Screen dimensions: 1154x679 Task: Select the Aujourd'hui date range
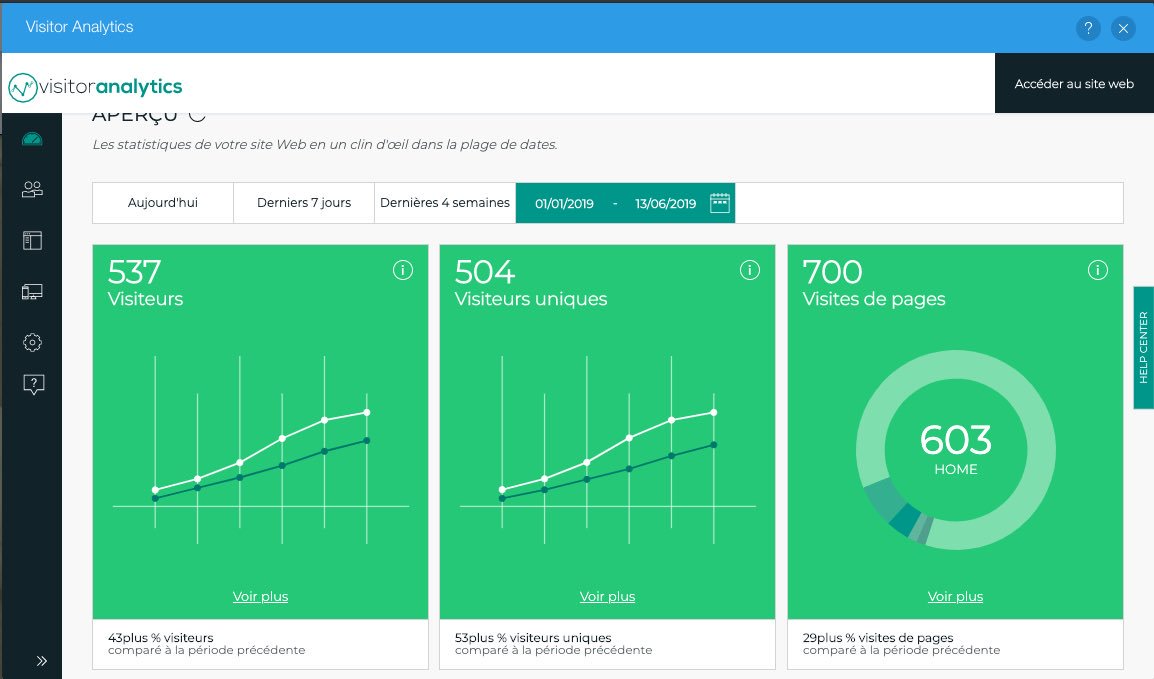tap(163, 203)
